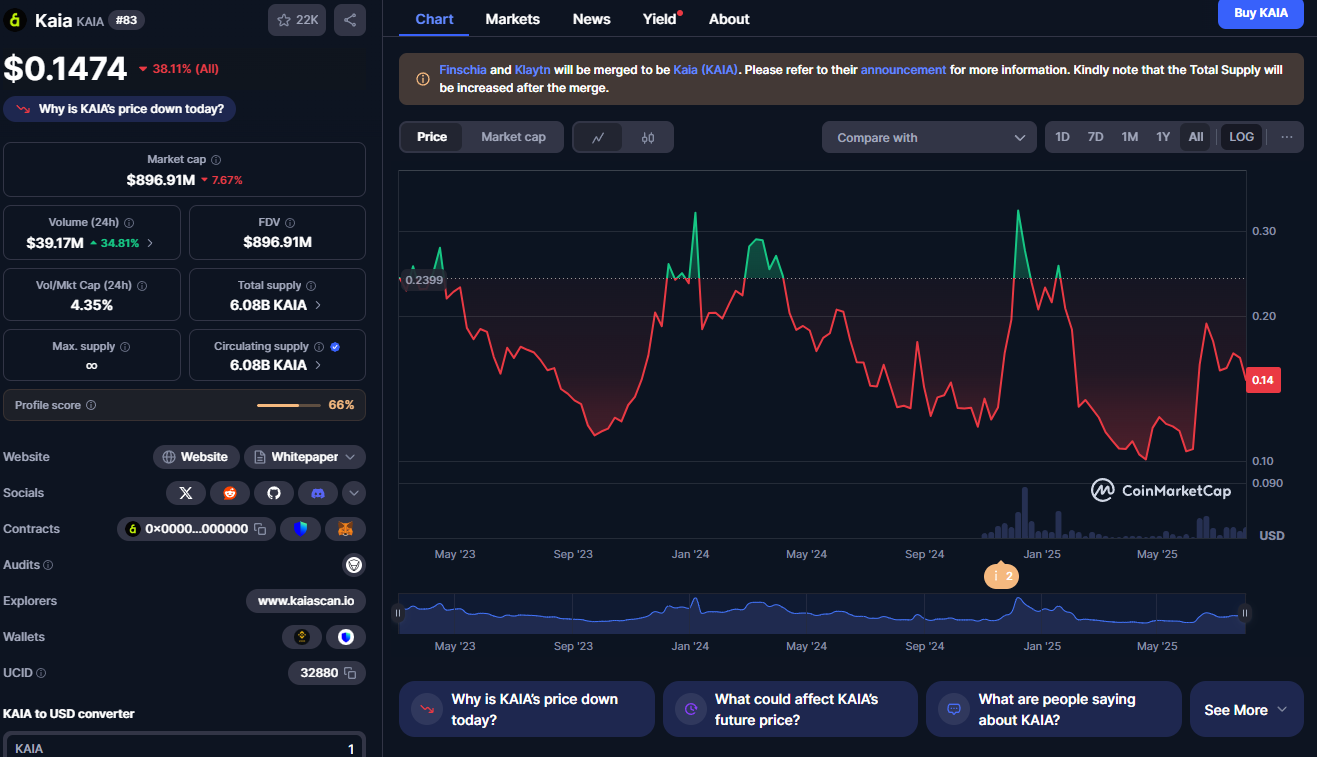
Task: Click the Finschia link in the notice
Action: tap(462, 70)
